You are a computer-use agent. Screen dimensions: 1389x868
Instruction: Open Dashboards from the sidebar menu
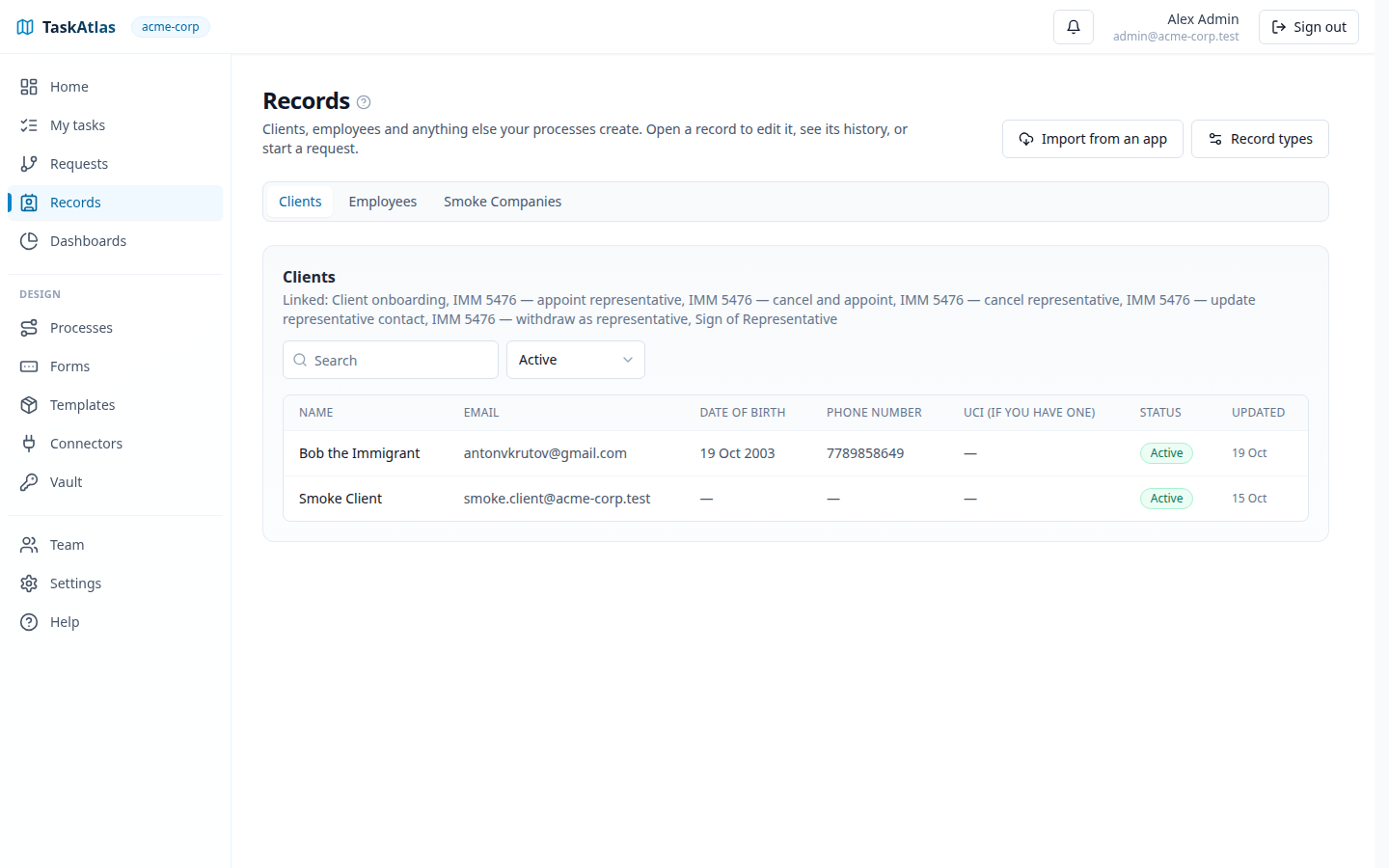tap(116, 241)
